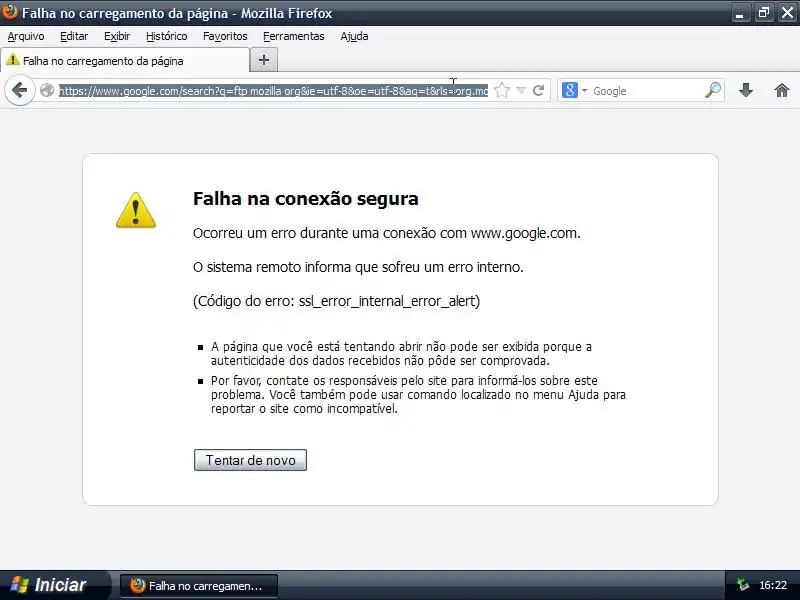Open the Exibir menu
Screen dimensions: 800x600
point(117,36)
